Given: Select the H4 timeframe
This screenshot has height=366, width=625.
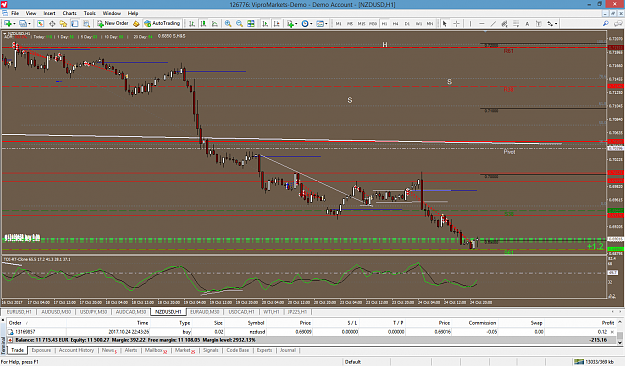Looking at the screenshot, I should click(395, 24).
